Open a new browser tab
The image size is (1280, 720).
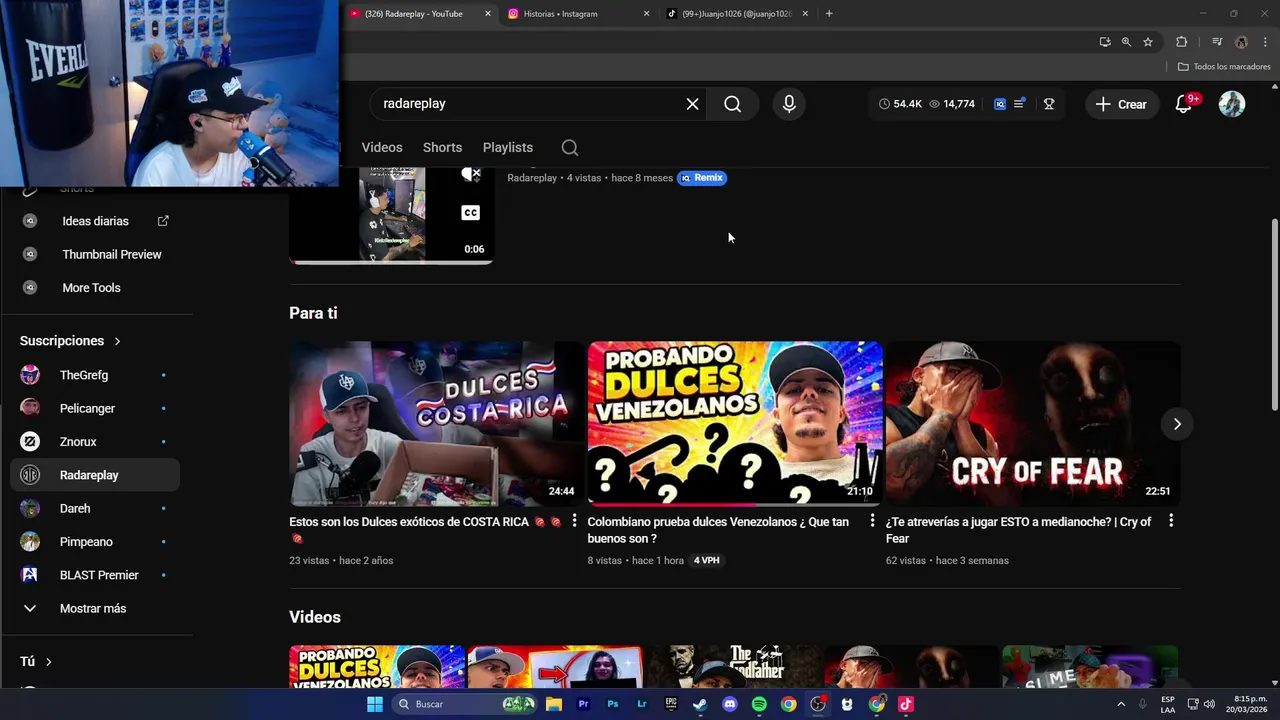click(829, 14)
